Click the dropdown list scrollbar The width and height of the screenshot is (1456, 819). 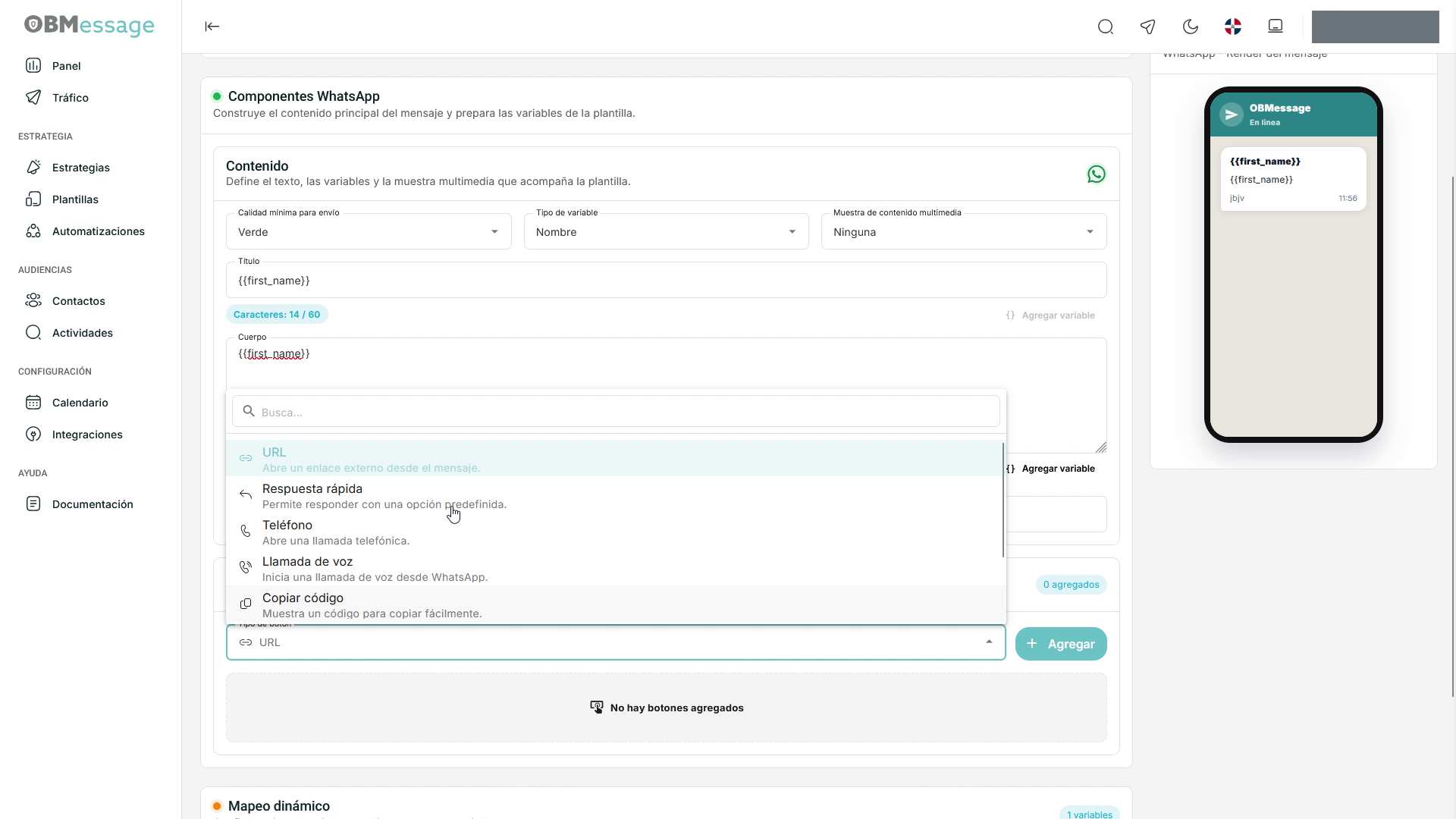(1003, 500)
